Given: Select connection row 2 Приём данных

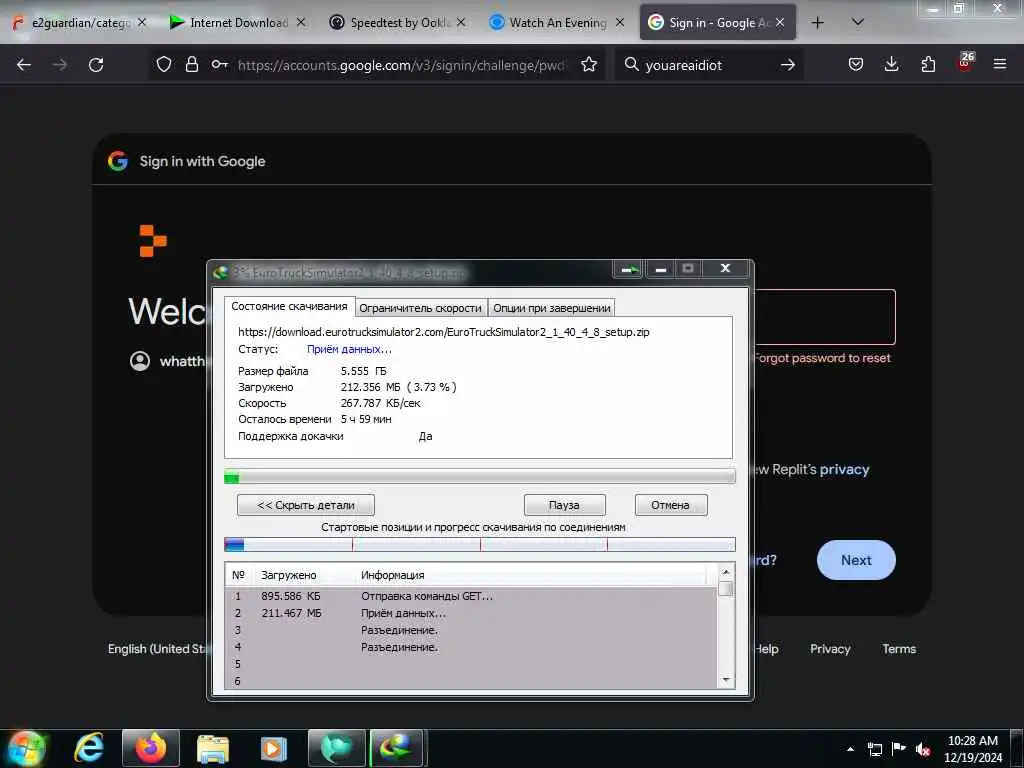Looking at the screenshot, I should coord(470,613).
